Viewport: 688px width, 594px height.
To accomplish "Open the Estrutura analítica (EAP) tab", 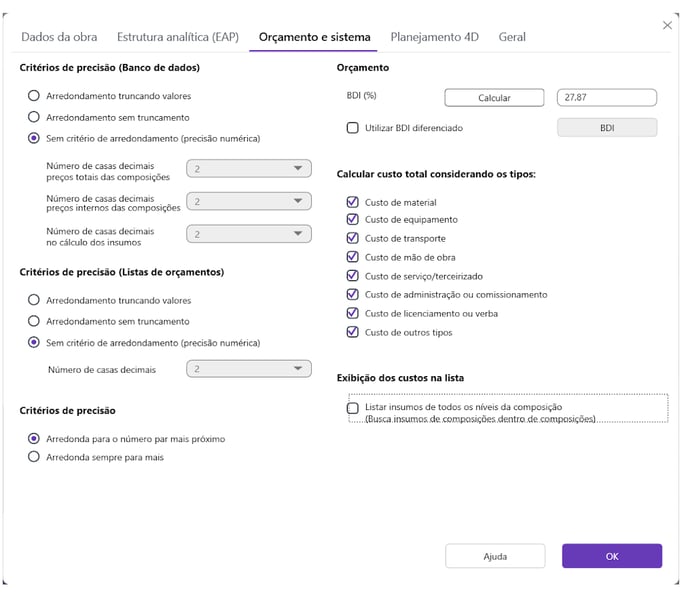I will (178, 37).
